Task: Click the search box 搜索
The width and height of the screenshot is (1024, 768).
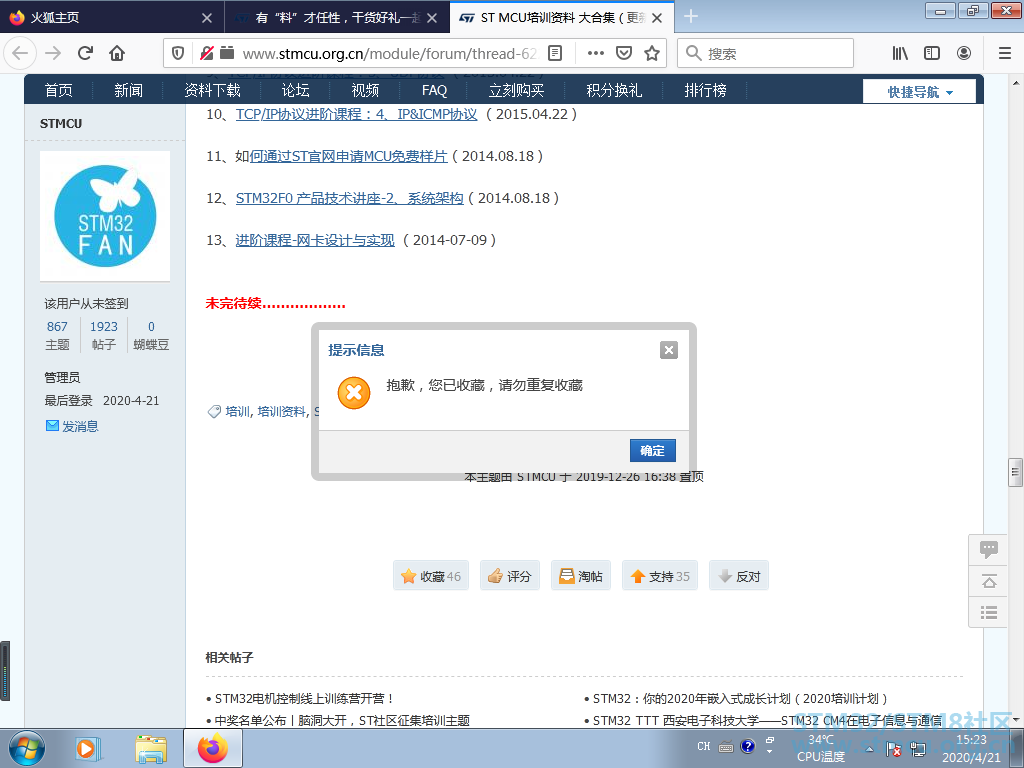Action: (765, 54)
